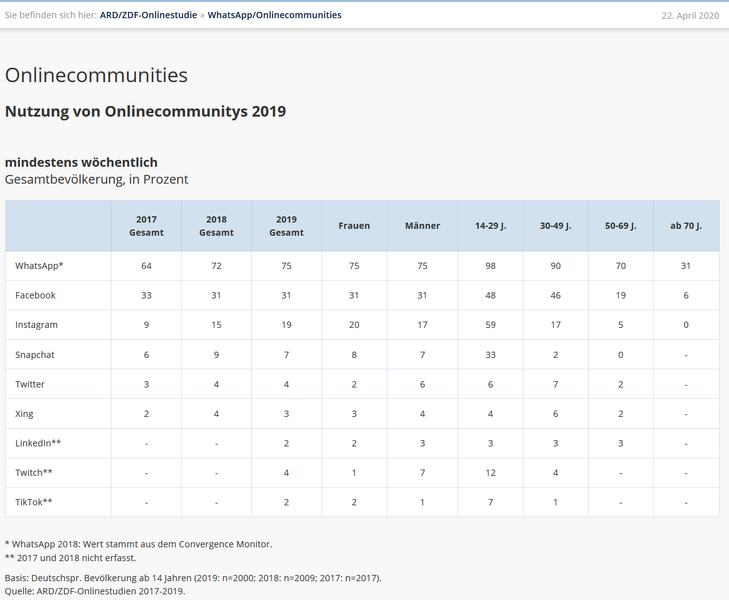Click Instagram Frauen value 20
Viewport: 729px width, 600px height.
pos(354,325)
